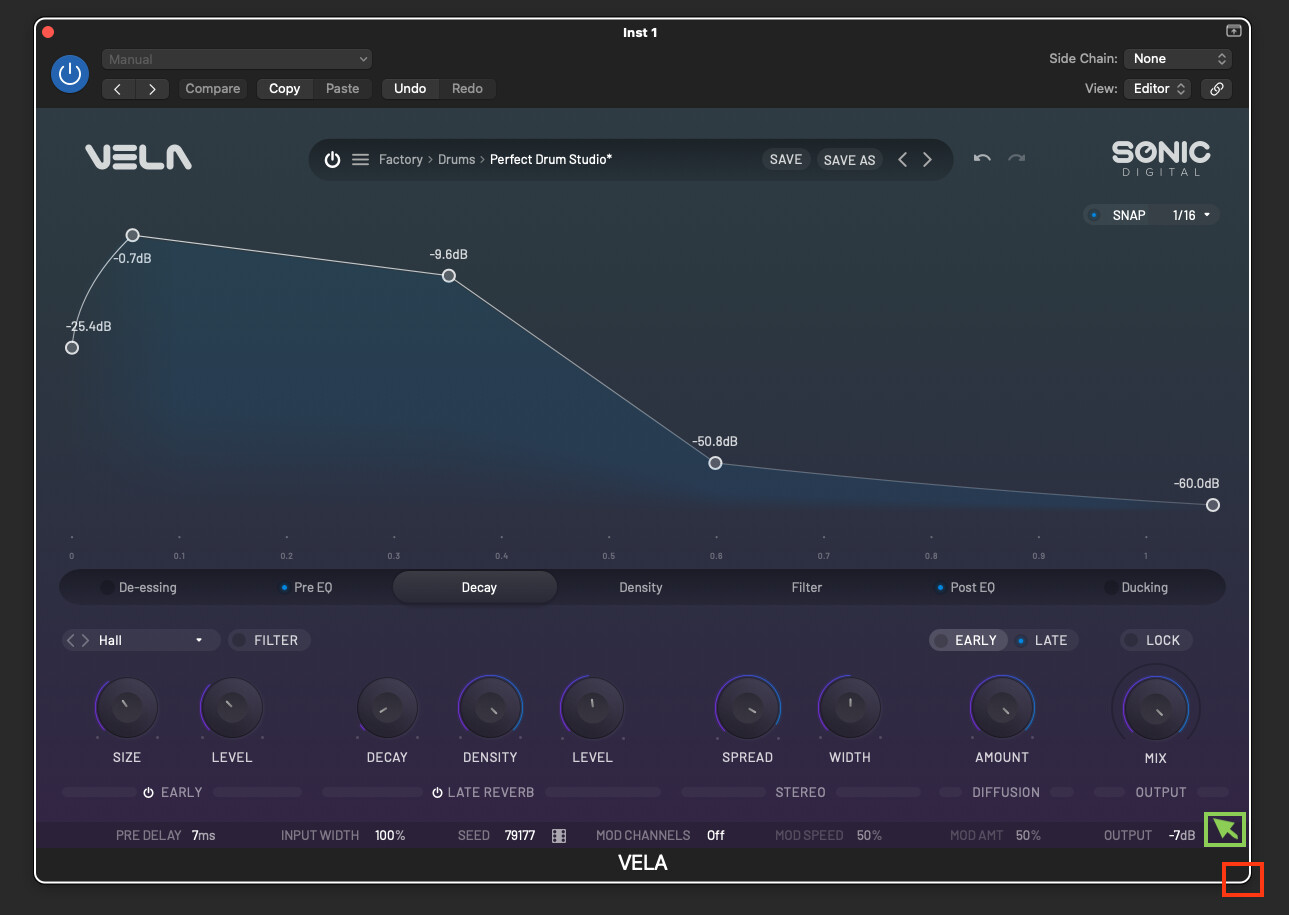Open the snap 1/16 grid dropdown

coord(1192,215)
